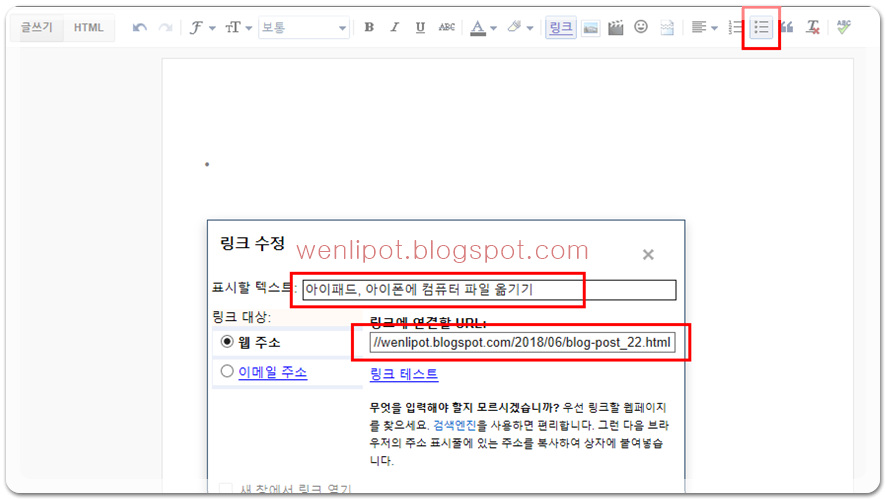The image size is (886, 499).
Task: Open the font family menu
Action: coord(202,27)
